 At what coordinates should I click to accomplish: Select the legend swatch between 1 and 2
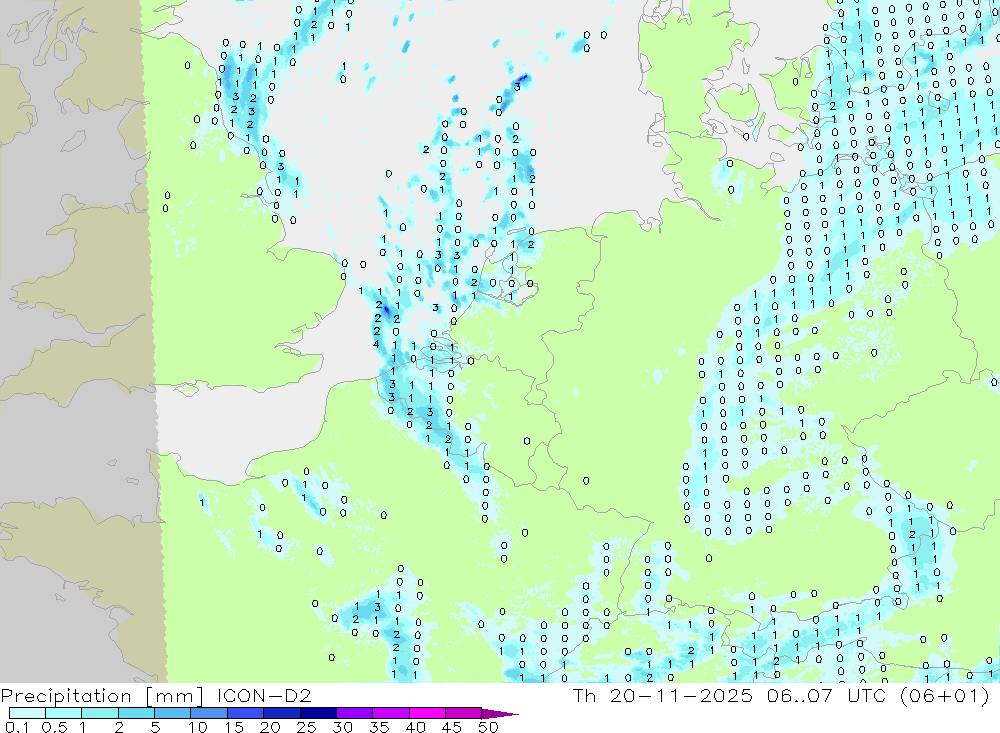(x=99, y=713)
